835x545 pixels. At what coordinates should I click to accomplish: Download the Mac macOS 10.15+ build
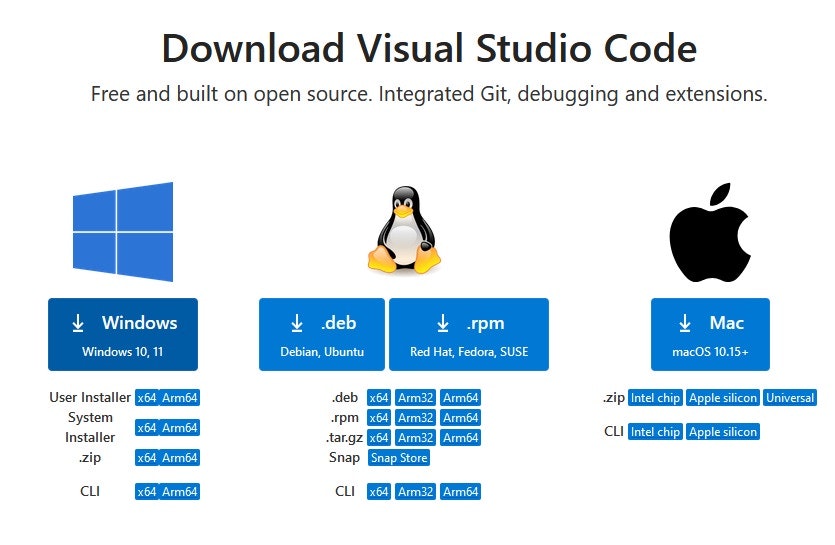[x=710, y=335]
